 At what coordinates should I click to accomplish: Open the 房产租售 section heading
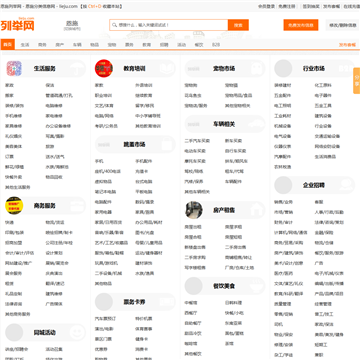(224, 210)
